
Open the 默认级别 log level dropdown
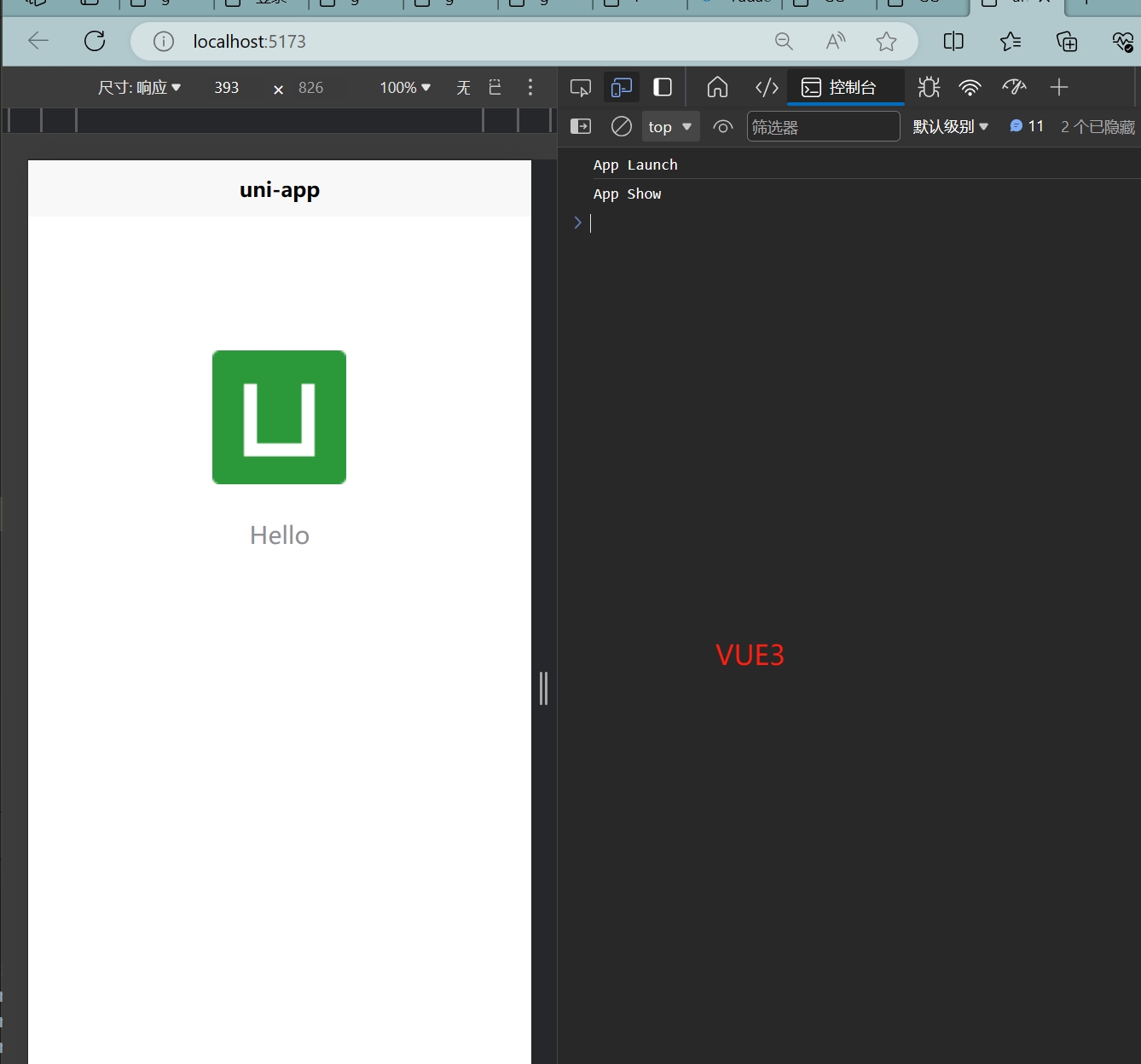coord(950,126)
